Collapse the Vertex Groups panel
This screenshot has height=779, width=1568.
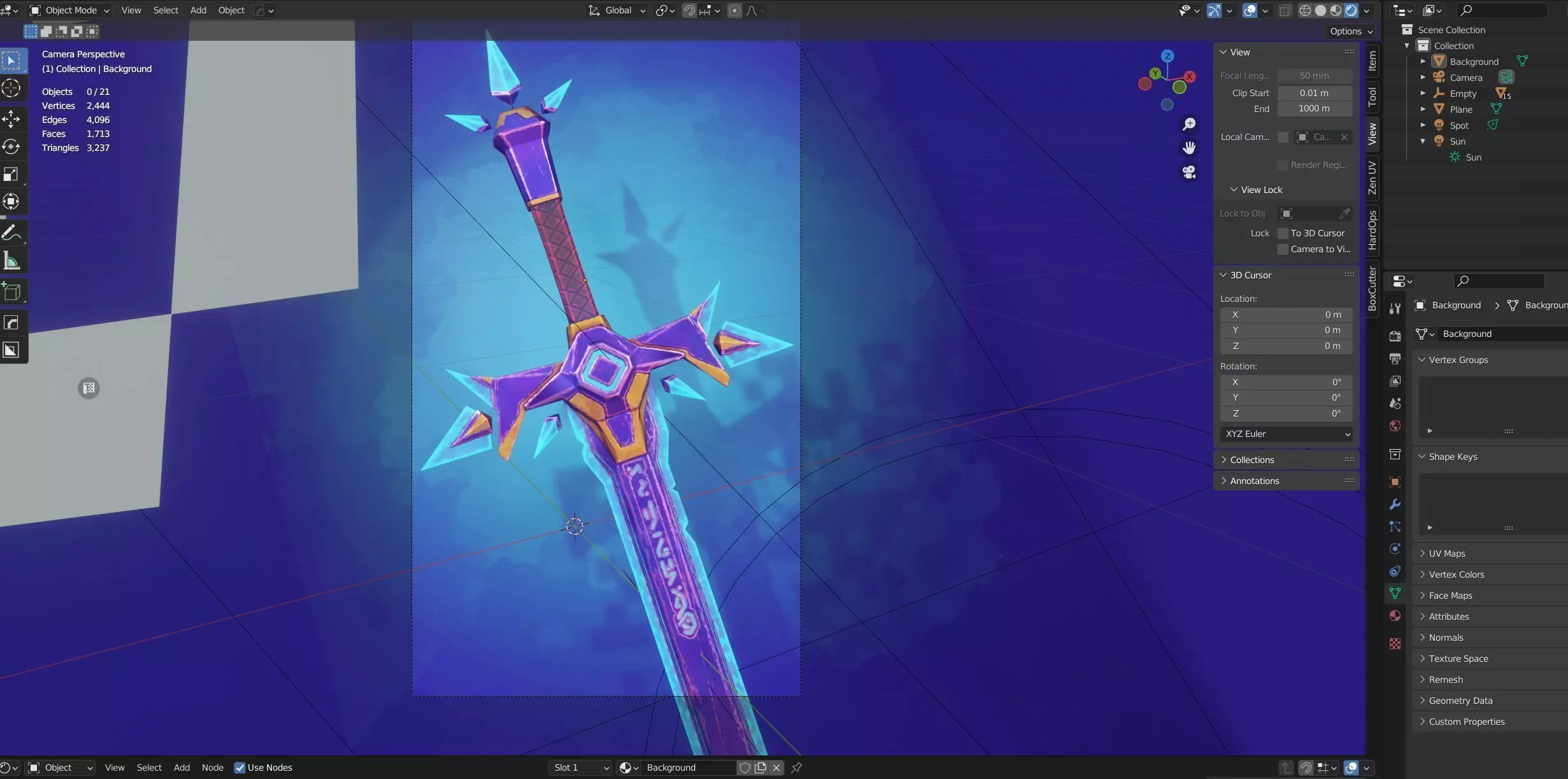[x=1490, y=360]
